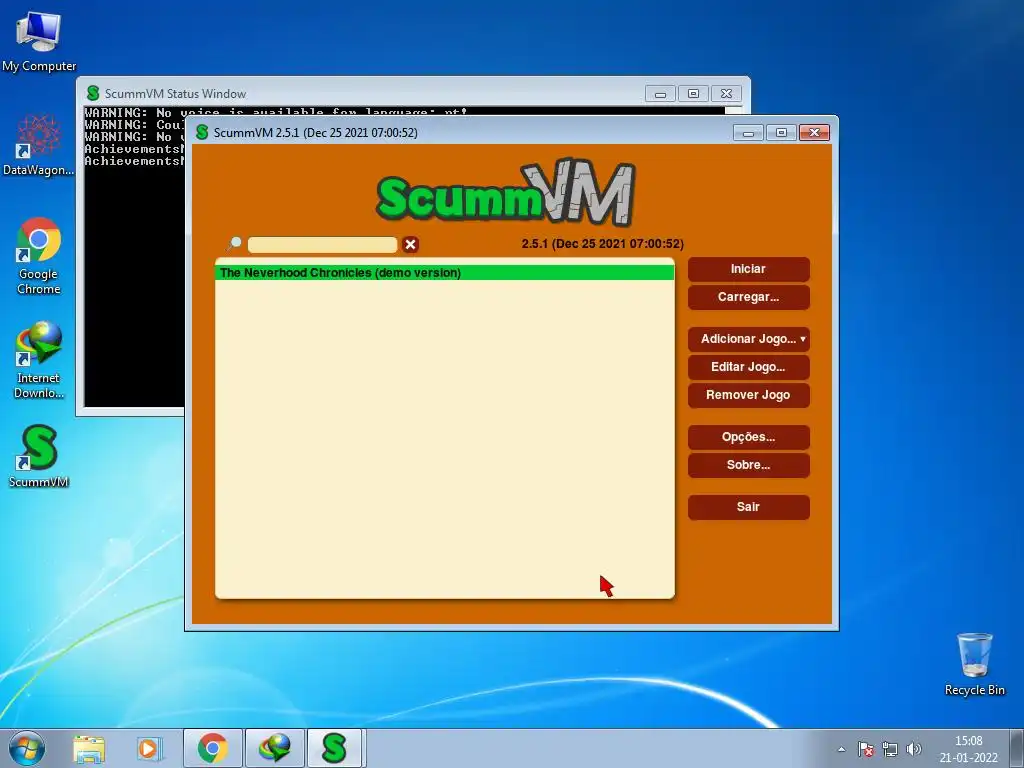Open the Opções... dialog
1024x768 pixels.
coord(748,437)
